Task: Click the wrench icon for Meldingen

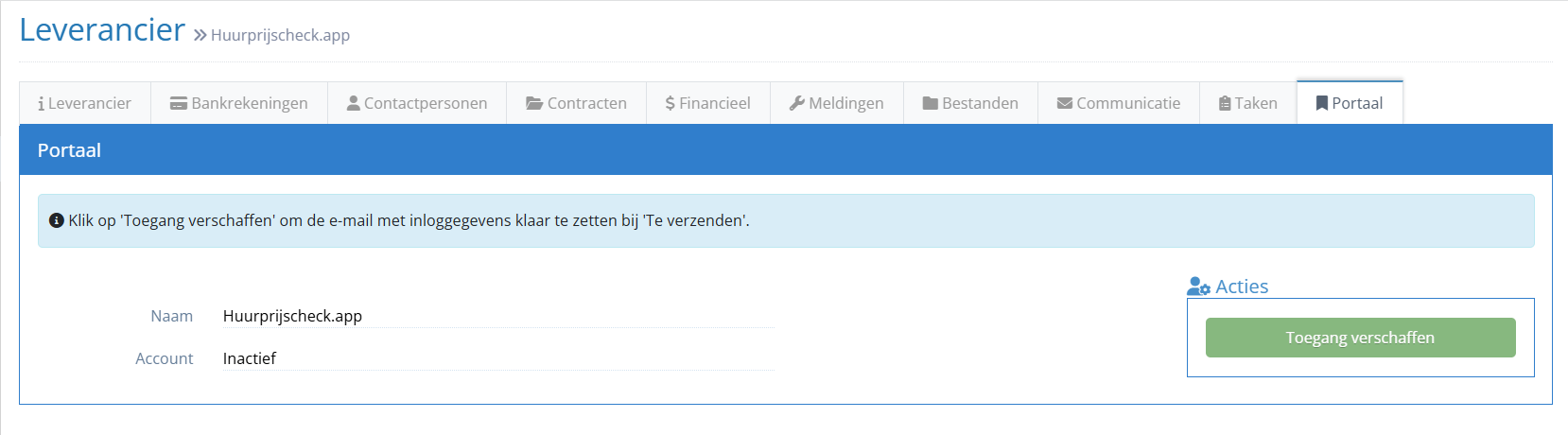Action: pos(797,104)
